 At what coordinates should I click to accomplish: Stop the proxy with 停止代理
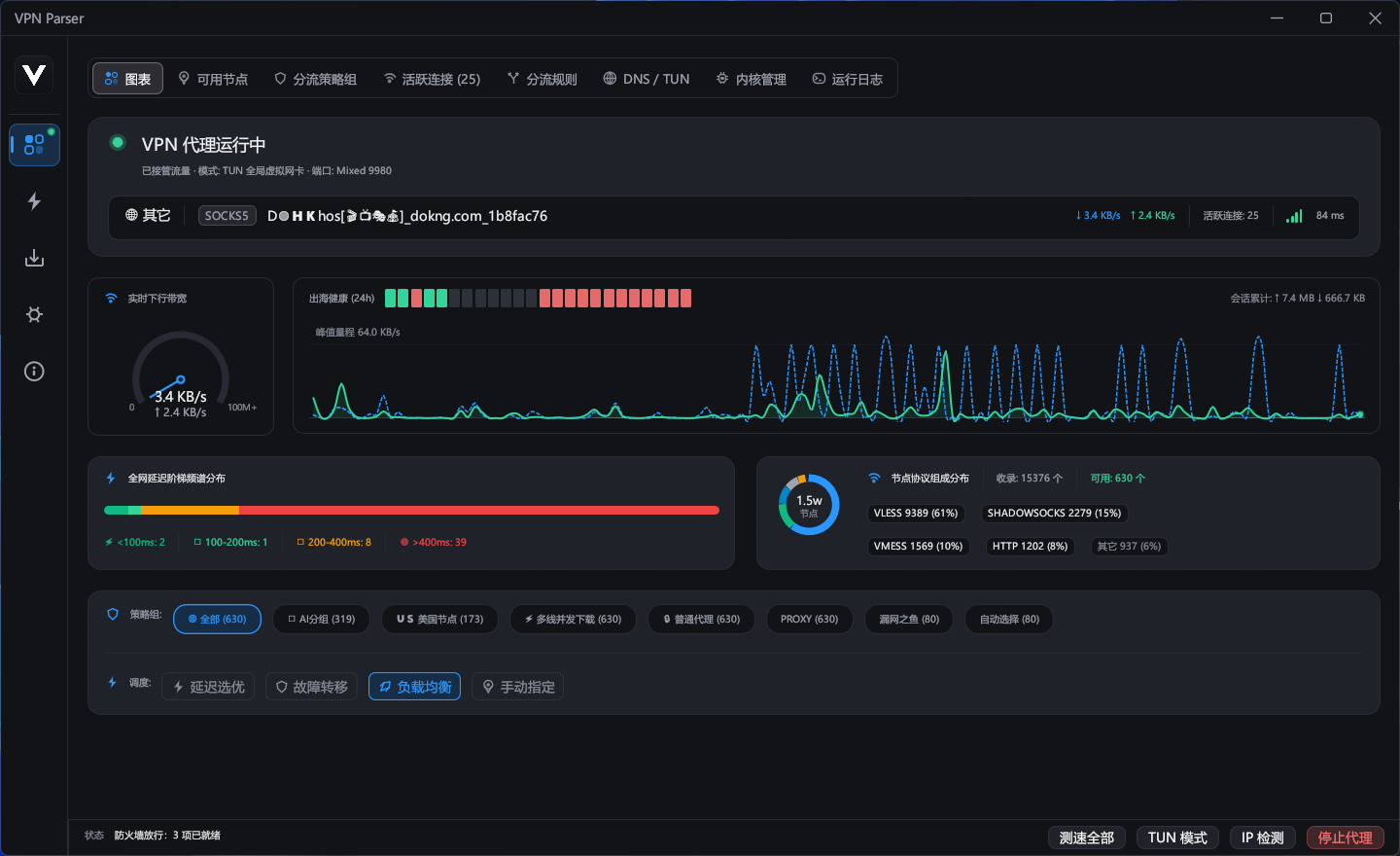pos(1346,838)
